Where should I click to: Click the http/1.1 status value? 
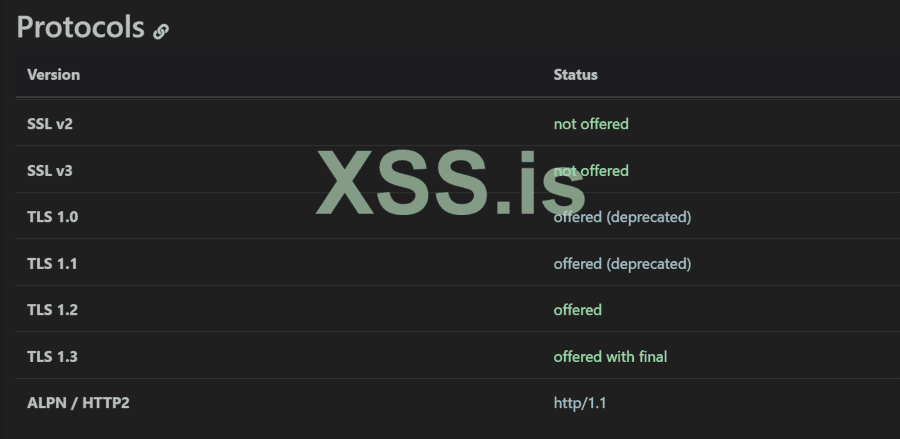click(x=580, y=403)
